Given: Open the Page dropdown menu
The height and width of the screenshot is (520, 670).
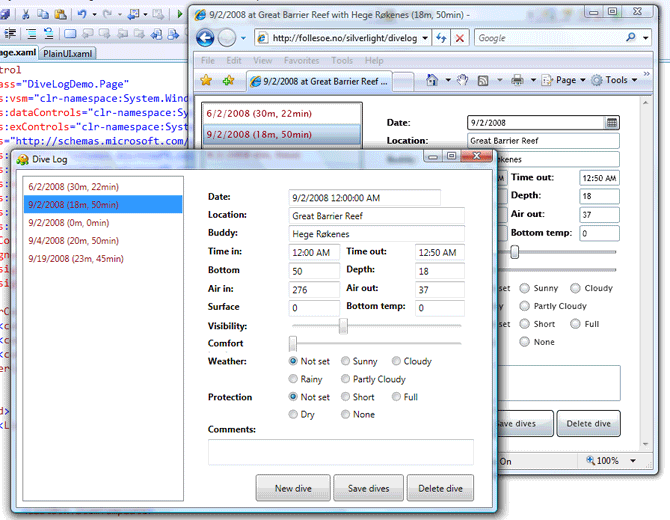Looking at the screenshot, I should pyautogui.click(x=564, y=80).
